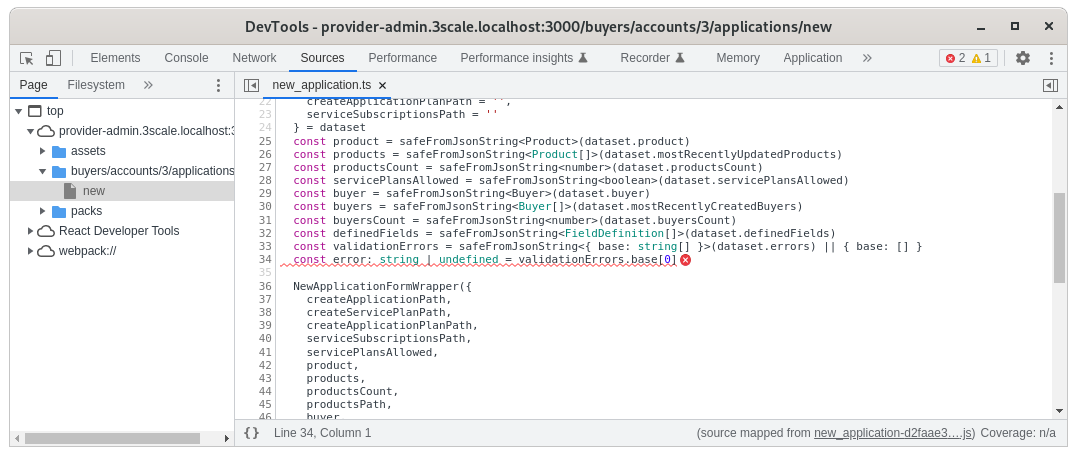The width and height of the screenshot is (1077, 456).
Task: Click 'Line 34, Column 1' status text
Action: click(x=322, y=433)
